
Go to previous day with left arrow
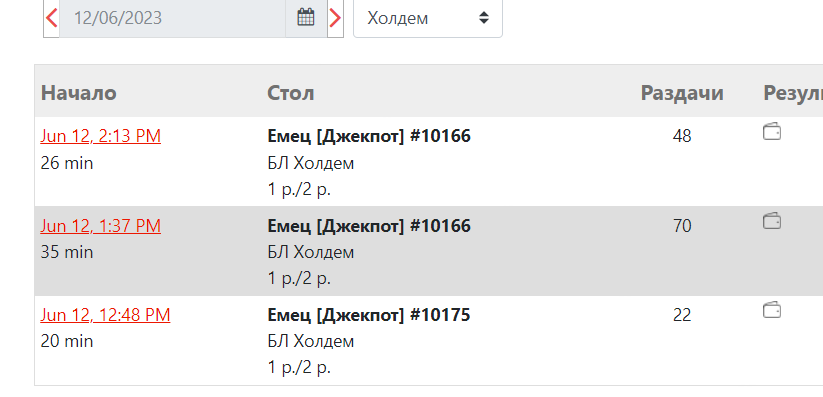pyautogui.click(x=51, y=18)
